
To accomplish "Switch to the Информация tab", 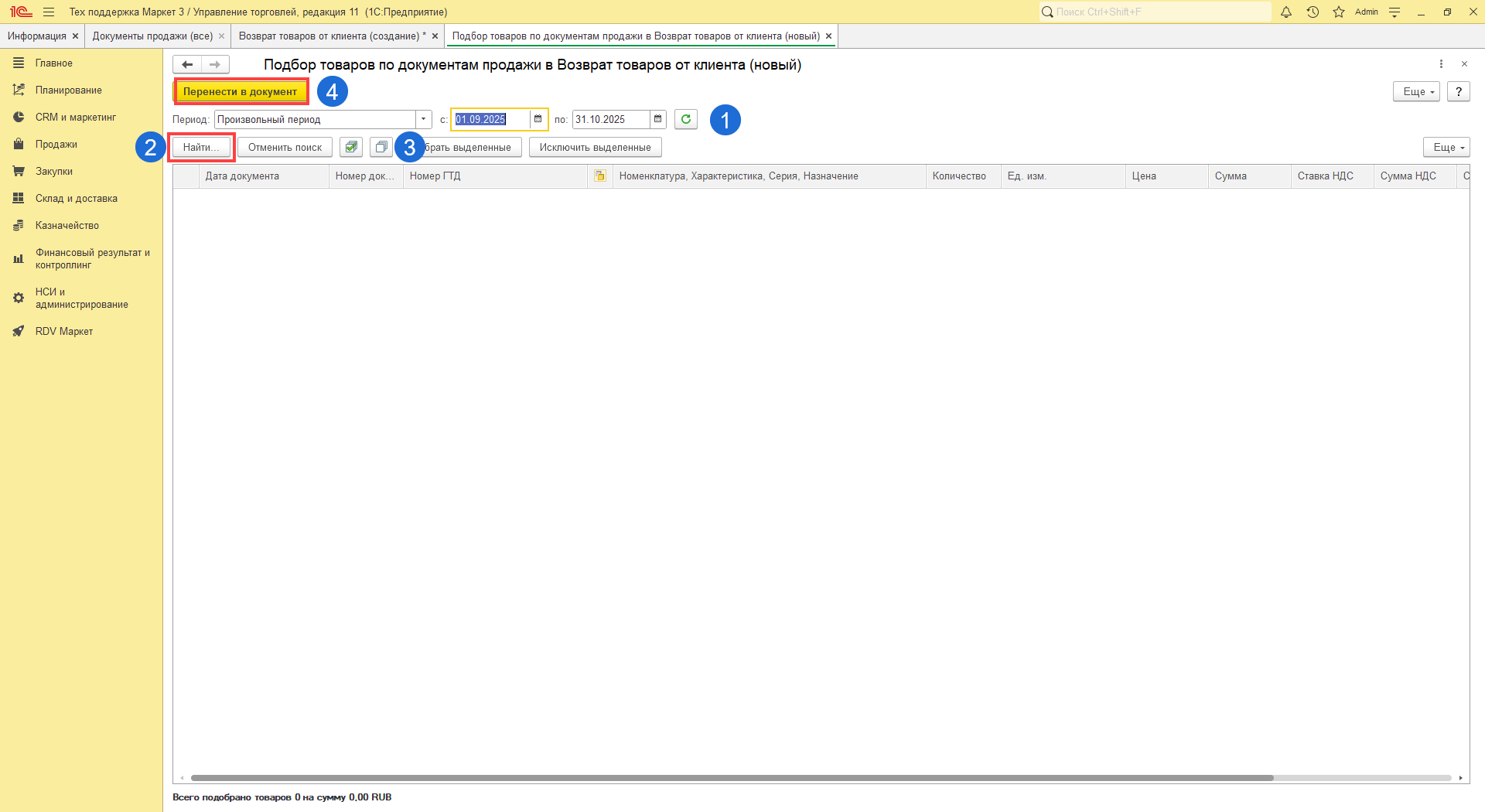I will 36,36.
